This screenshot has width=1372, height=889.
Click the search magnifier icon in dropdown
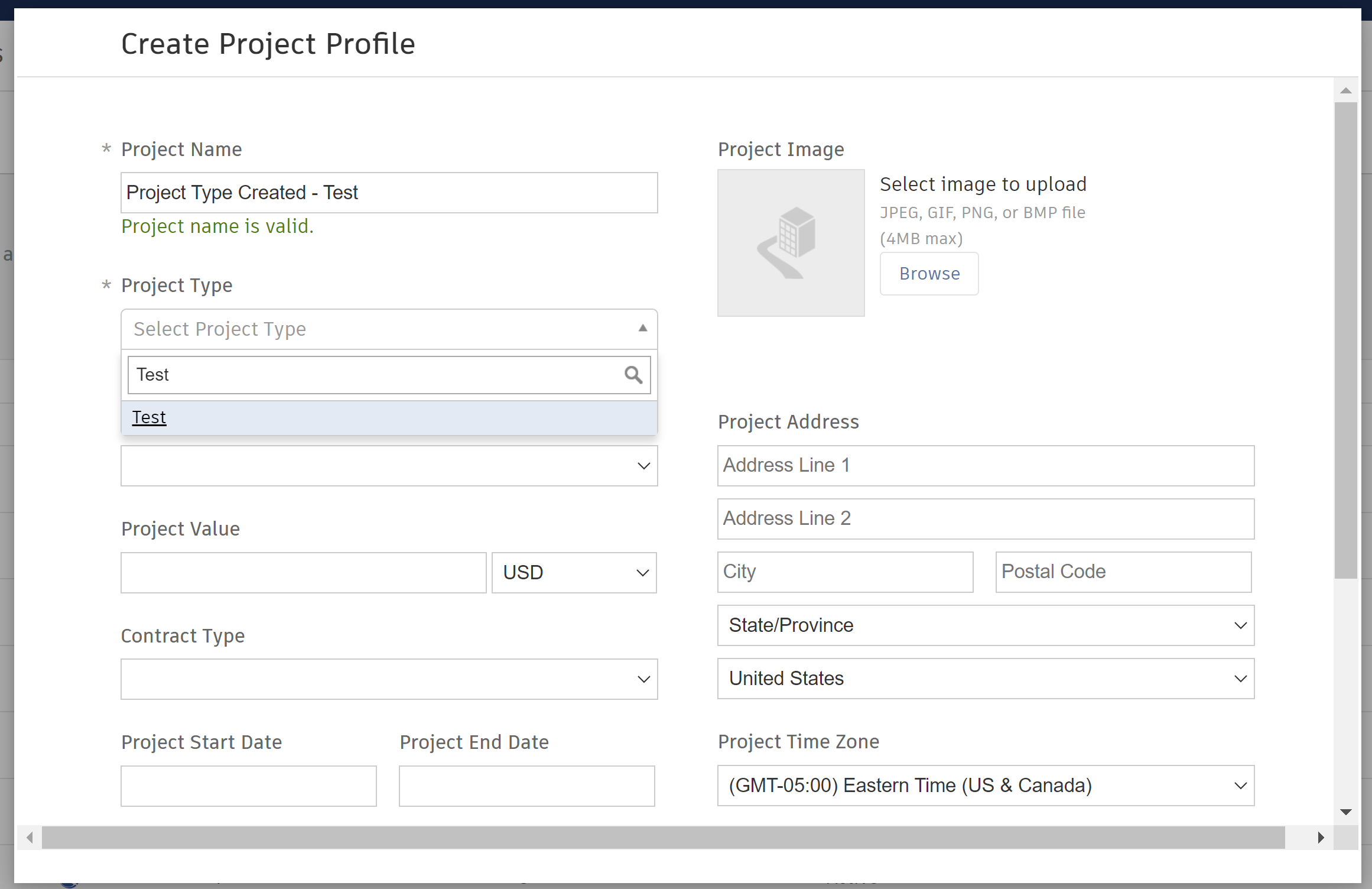[633, 375]
